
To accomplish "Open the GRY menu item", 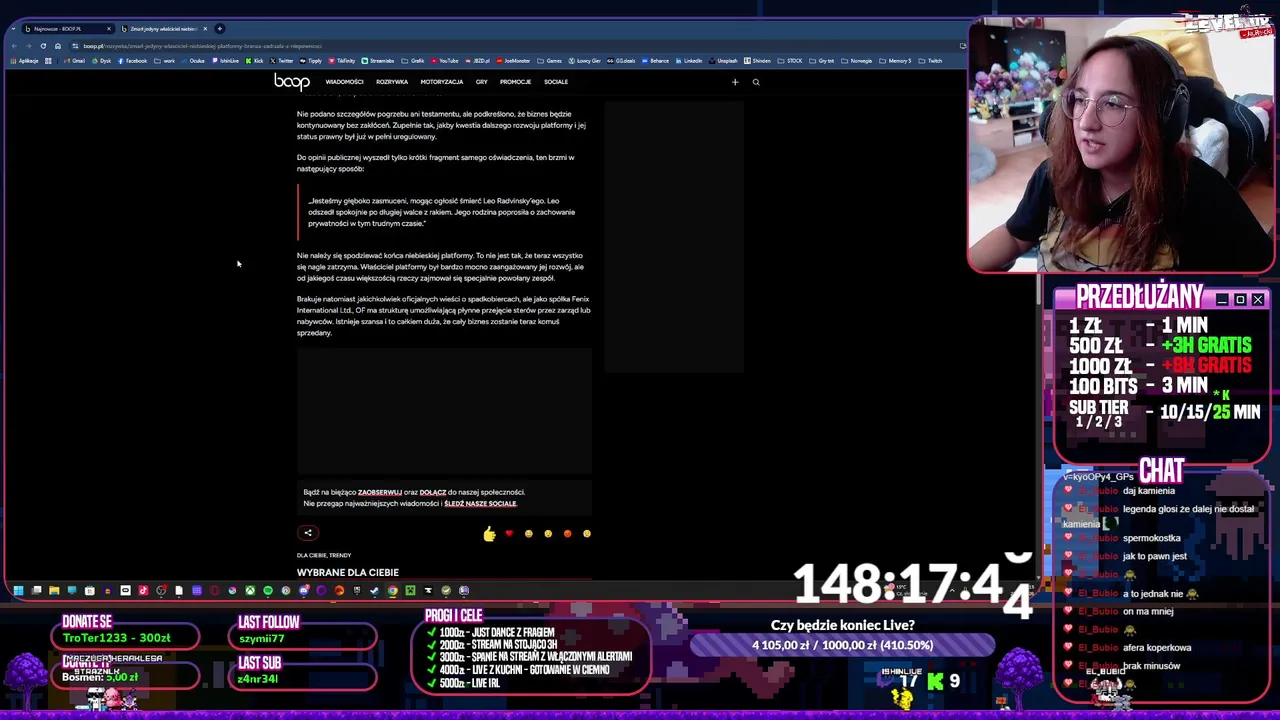I will [x=481, y=82].
